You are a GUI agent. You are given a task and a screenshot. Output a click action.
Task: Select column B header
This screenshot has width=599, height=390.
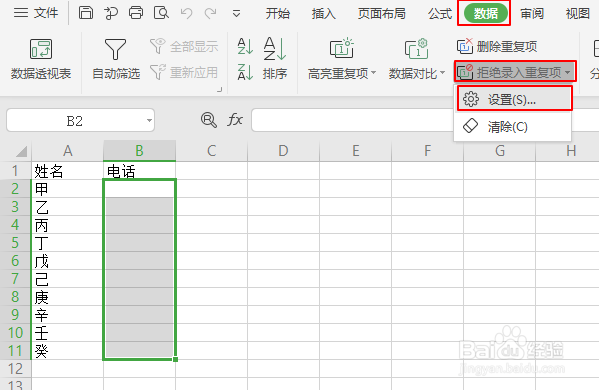139,151
